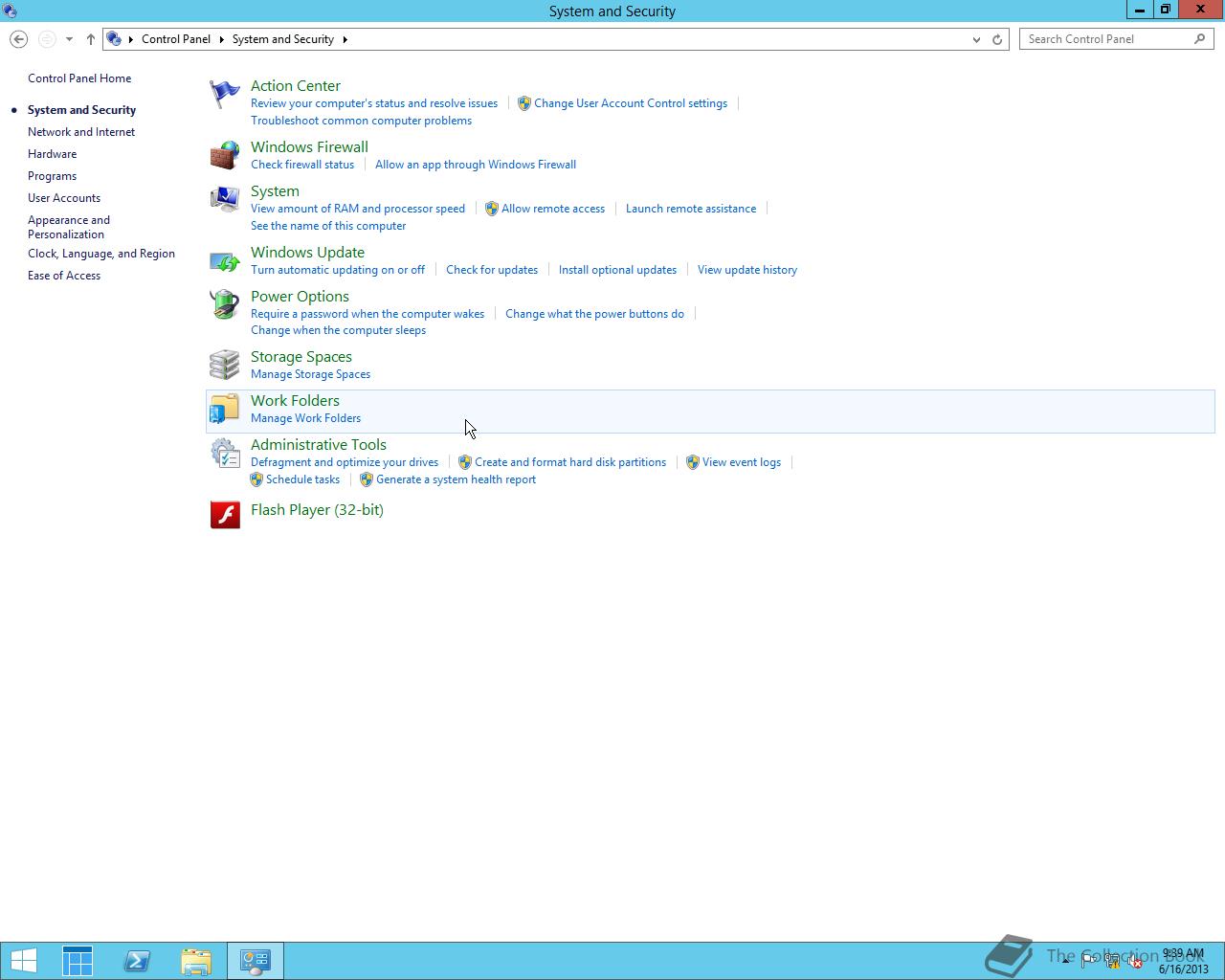Click Require a password when computer wakes
Image resolution: width=1225 pixels, height=980 pixels.
pos(367,314)
